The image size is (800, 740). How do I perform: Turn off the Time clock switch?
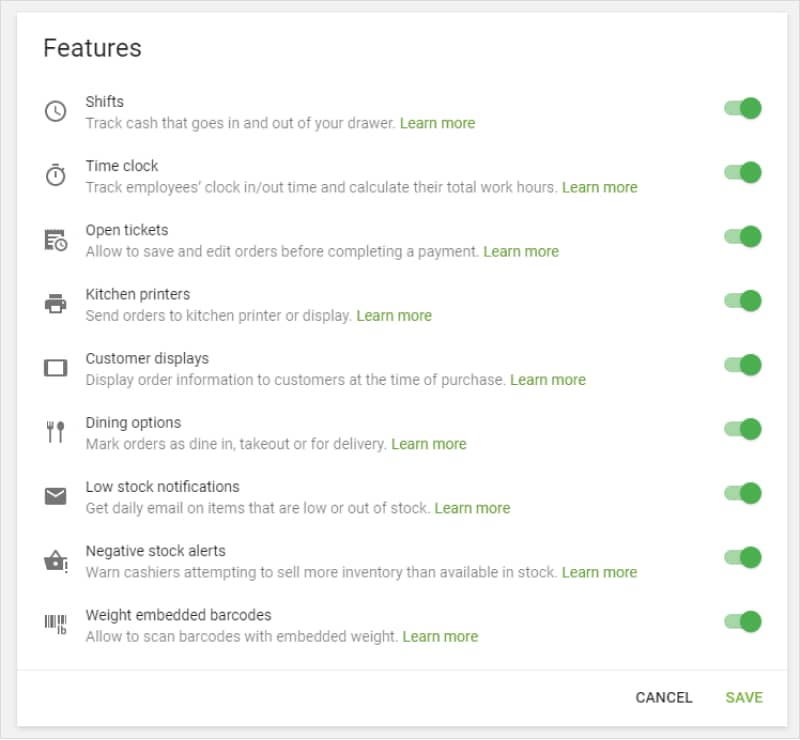pos(742,173)
